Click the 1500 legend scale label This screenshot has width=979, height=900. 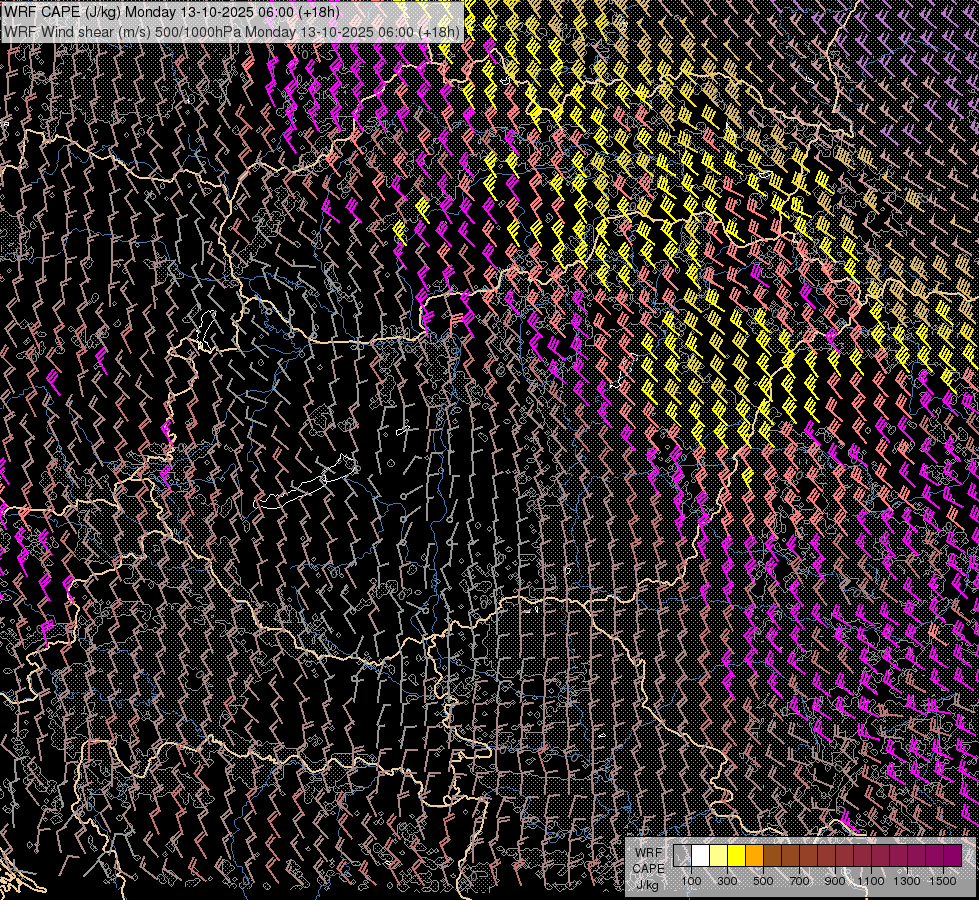pyautogui.click(x=942, y=881)
